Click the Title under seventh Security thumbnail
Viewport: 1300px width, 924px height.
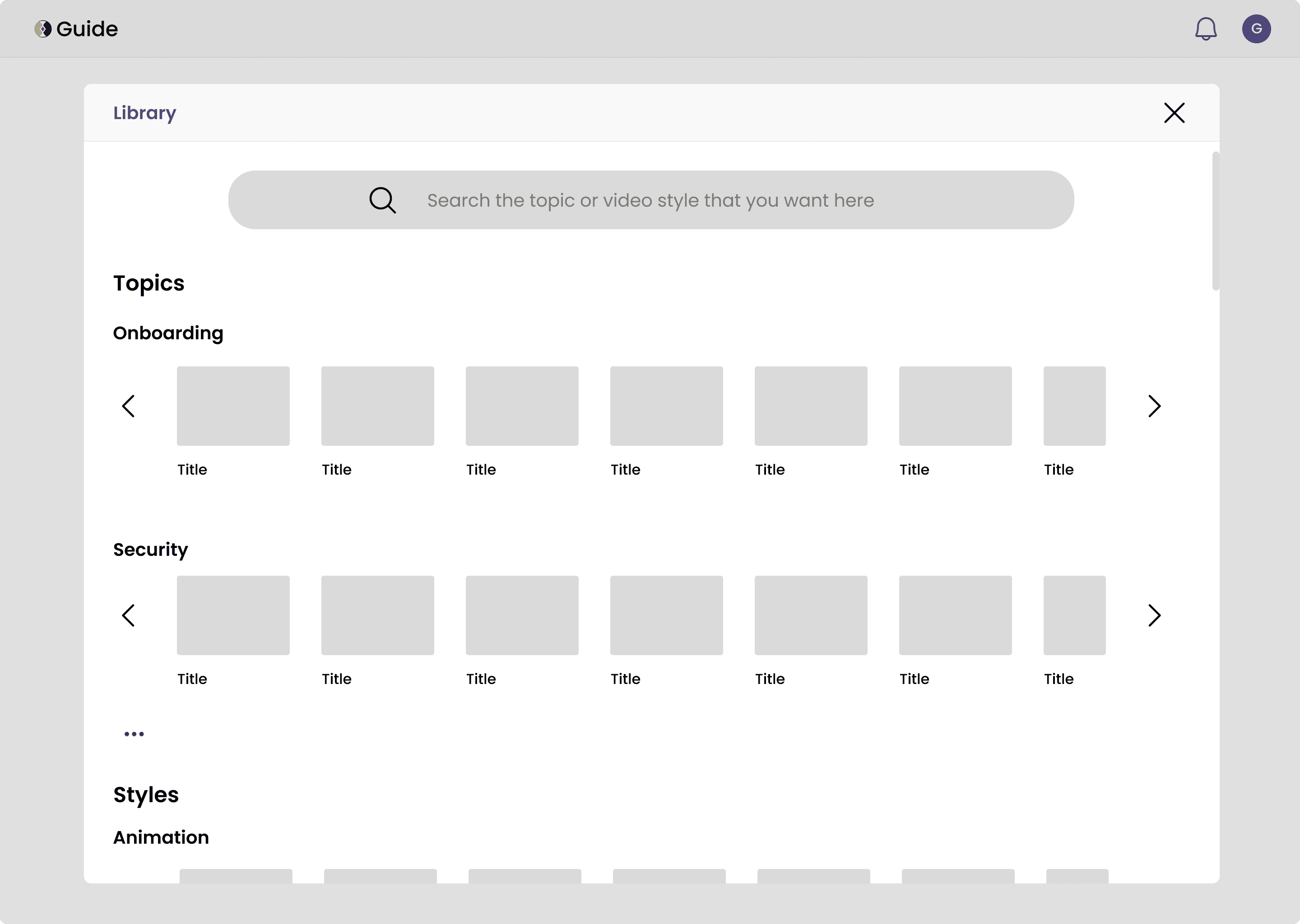(x=1059, y=679)
